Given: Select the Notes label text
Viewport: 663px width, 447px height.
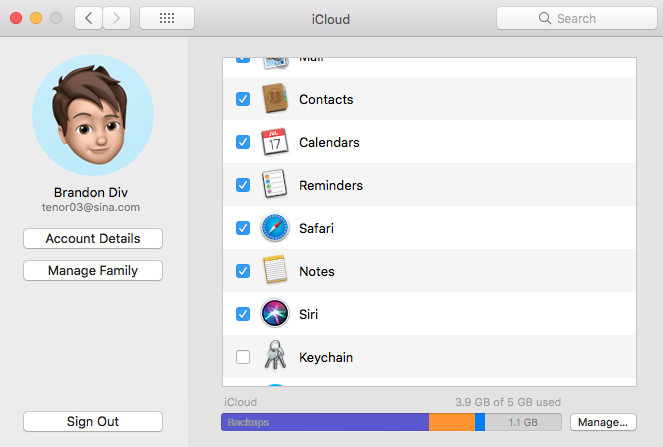Looking at the screenshot, I should (x=317, y=271).
